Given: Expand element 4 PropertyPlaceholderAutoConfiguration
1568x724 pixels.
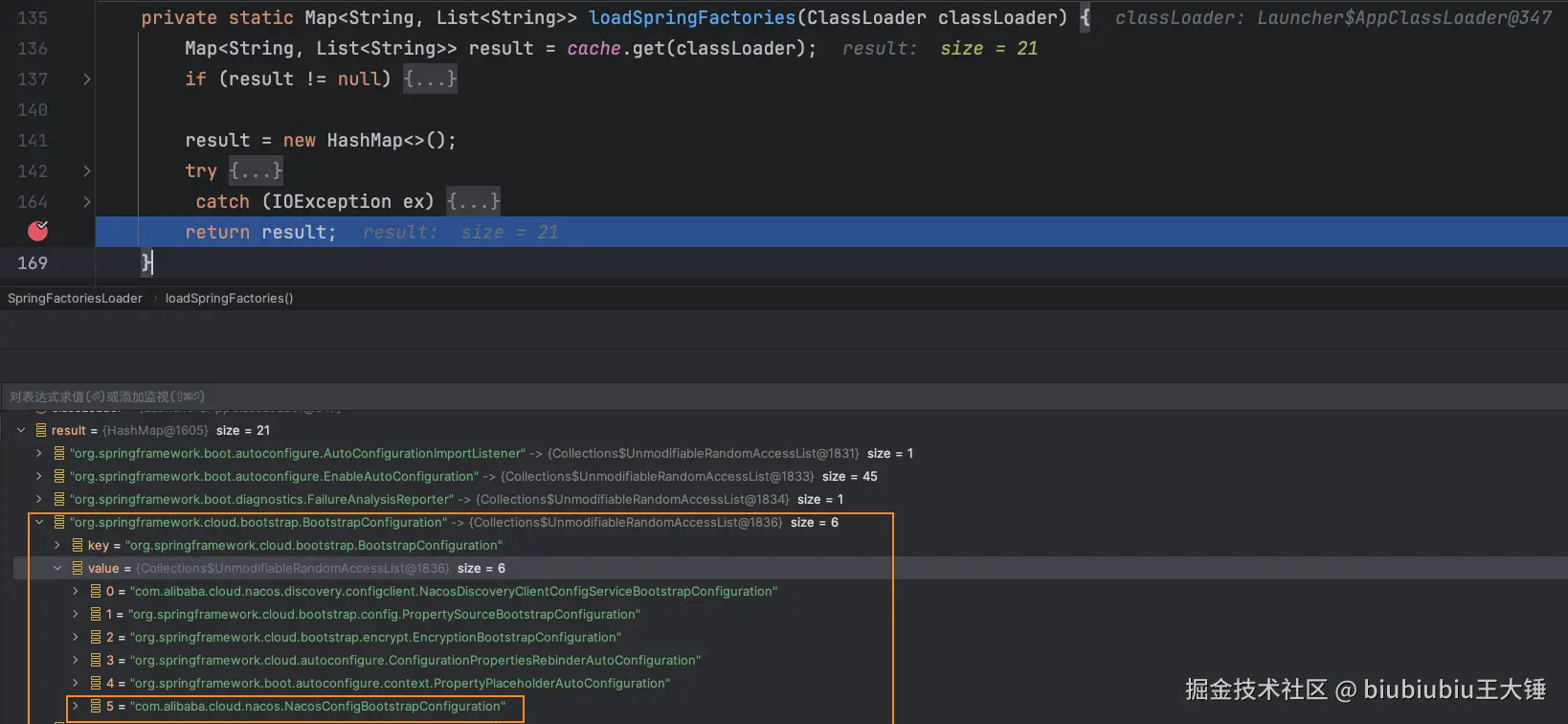Looking at the screenshot, I should pos(76,683).
